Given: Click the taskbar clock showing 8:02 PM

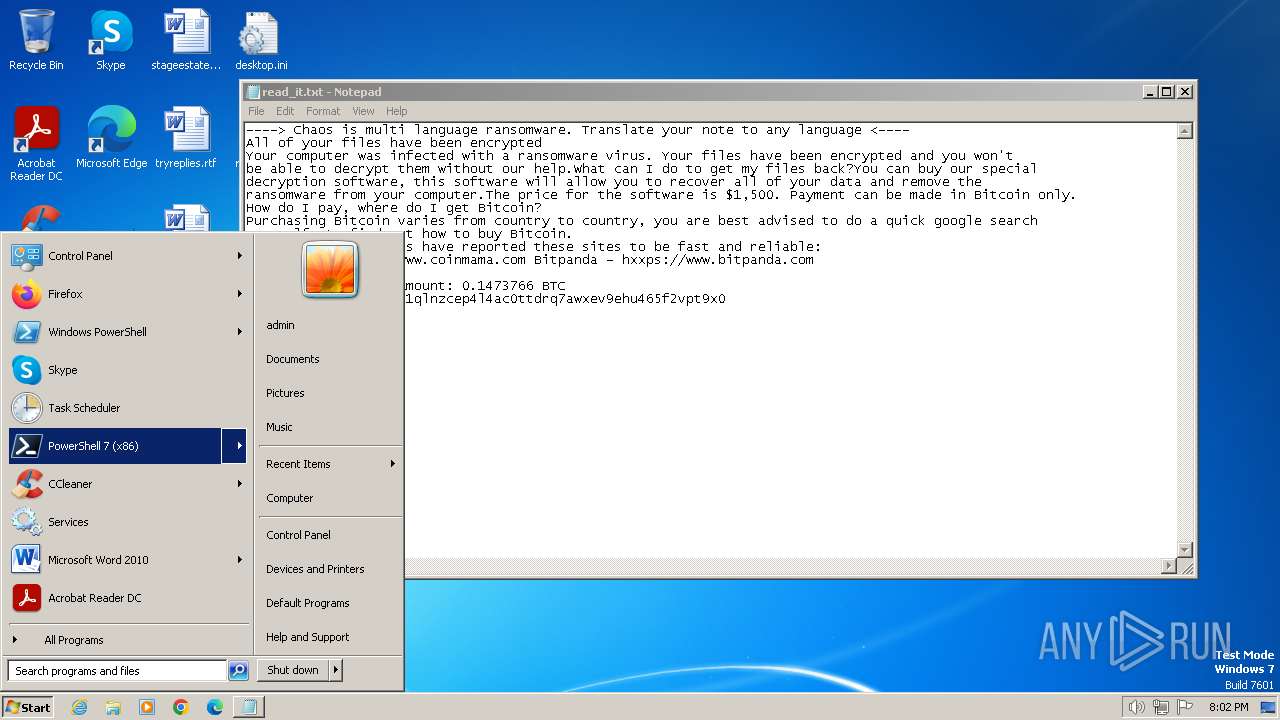Looking at the screenshot, I should click(x=1228, y=707).
